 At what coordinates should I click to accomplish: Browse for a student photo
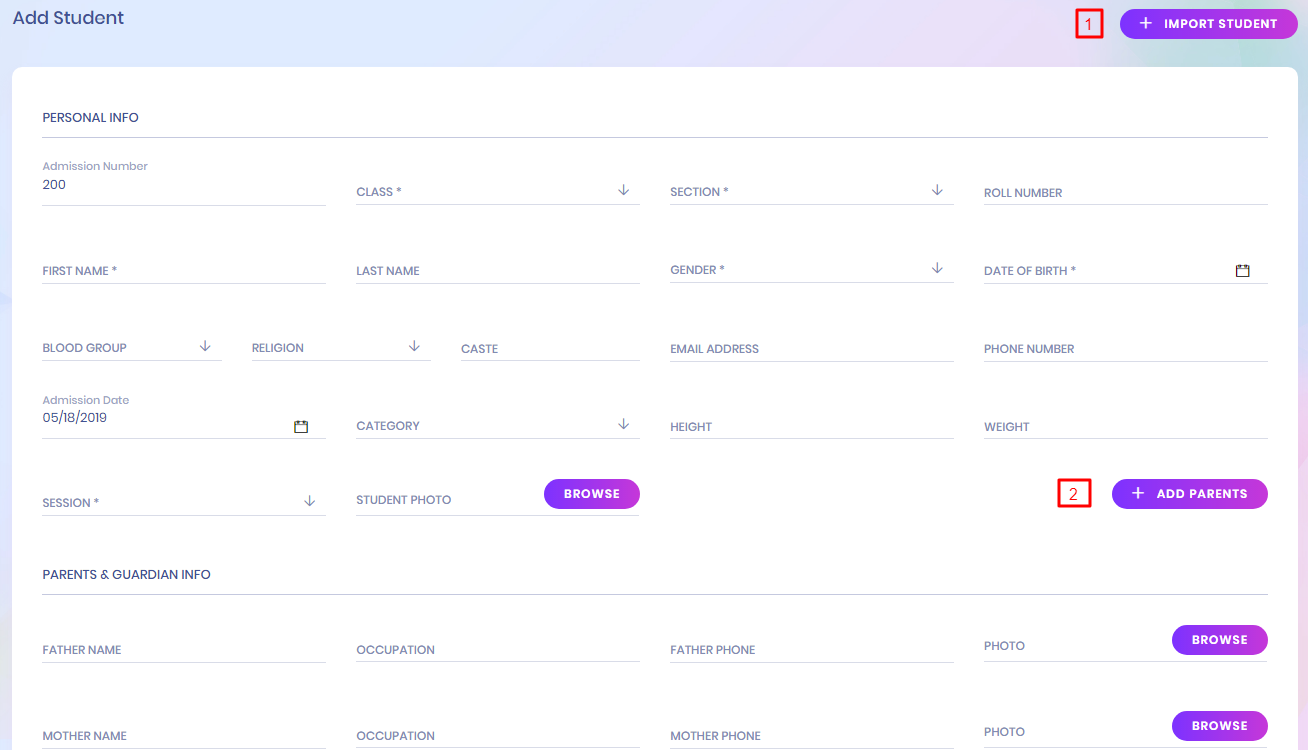coord(591,494)
